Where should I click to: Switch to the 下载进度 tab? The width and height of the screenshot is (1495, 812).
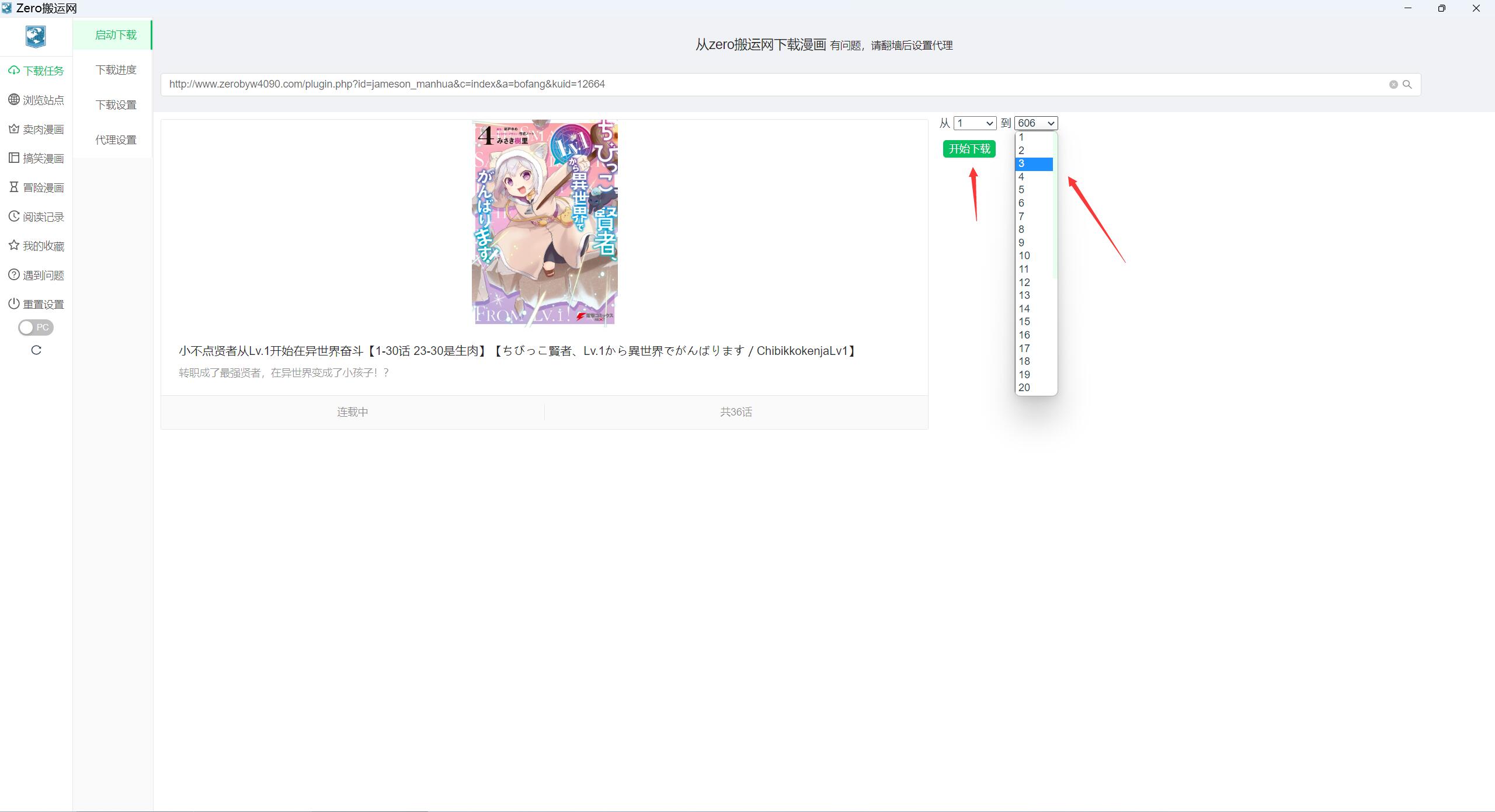point(116,70)
